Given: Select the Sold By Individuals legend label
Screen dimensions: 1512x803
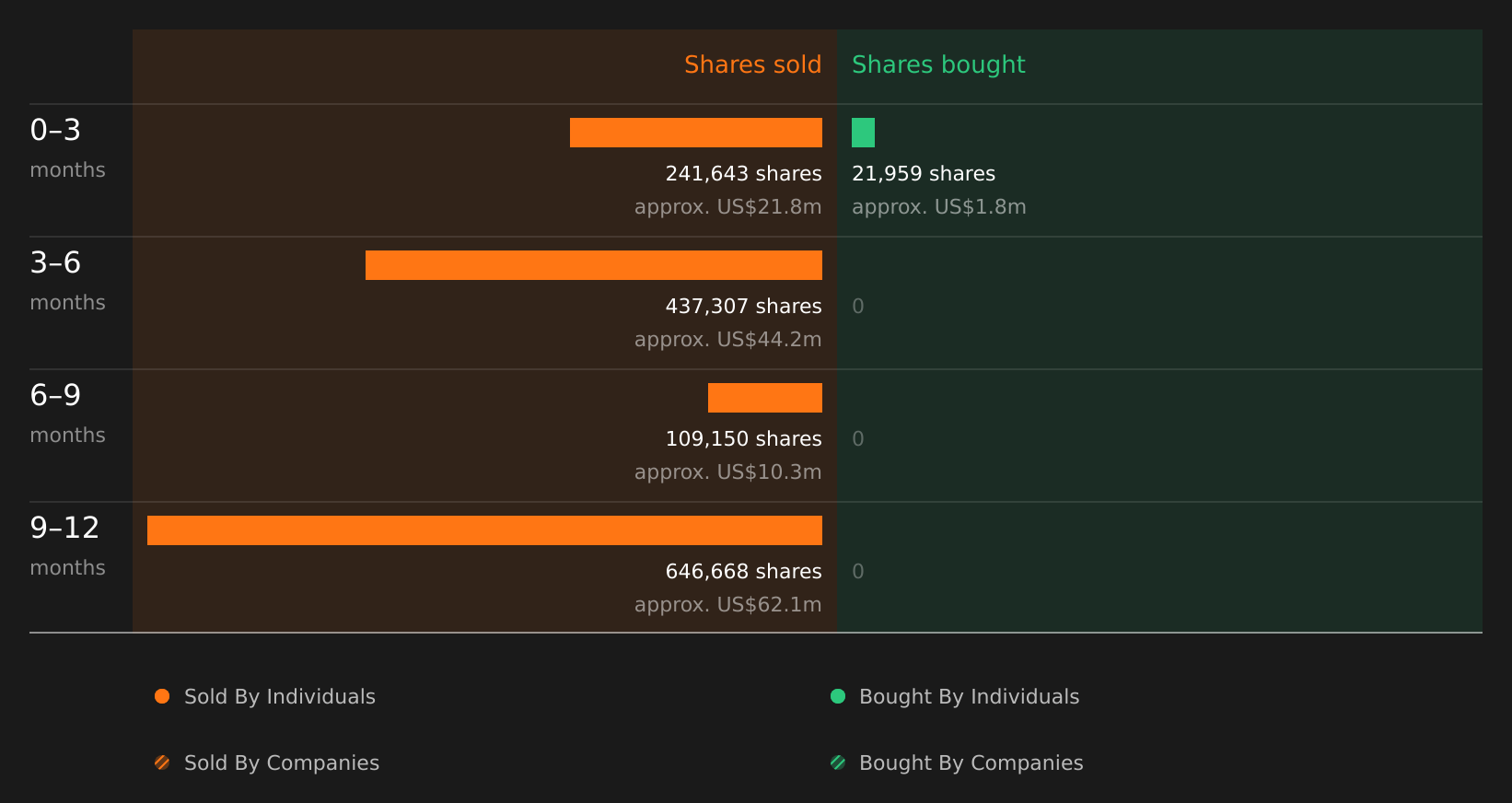Looking at the screenshot, I should click(280, 697).
